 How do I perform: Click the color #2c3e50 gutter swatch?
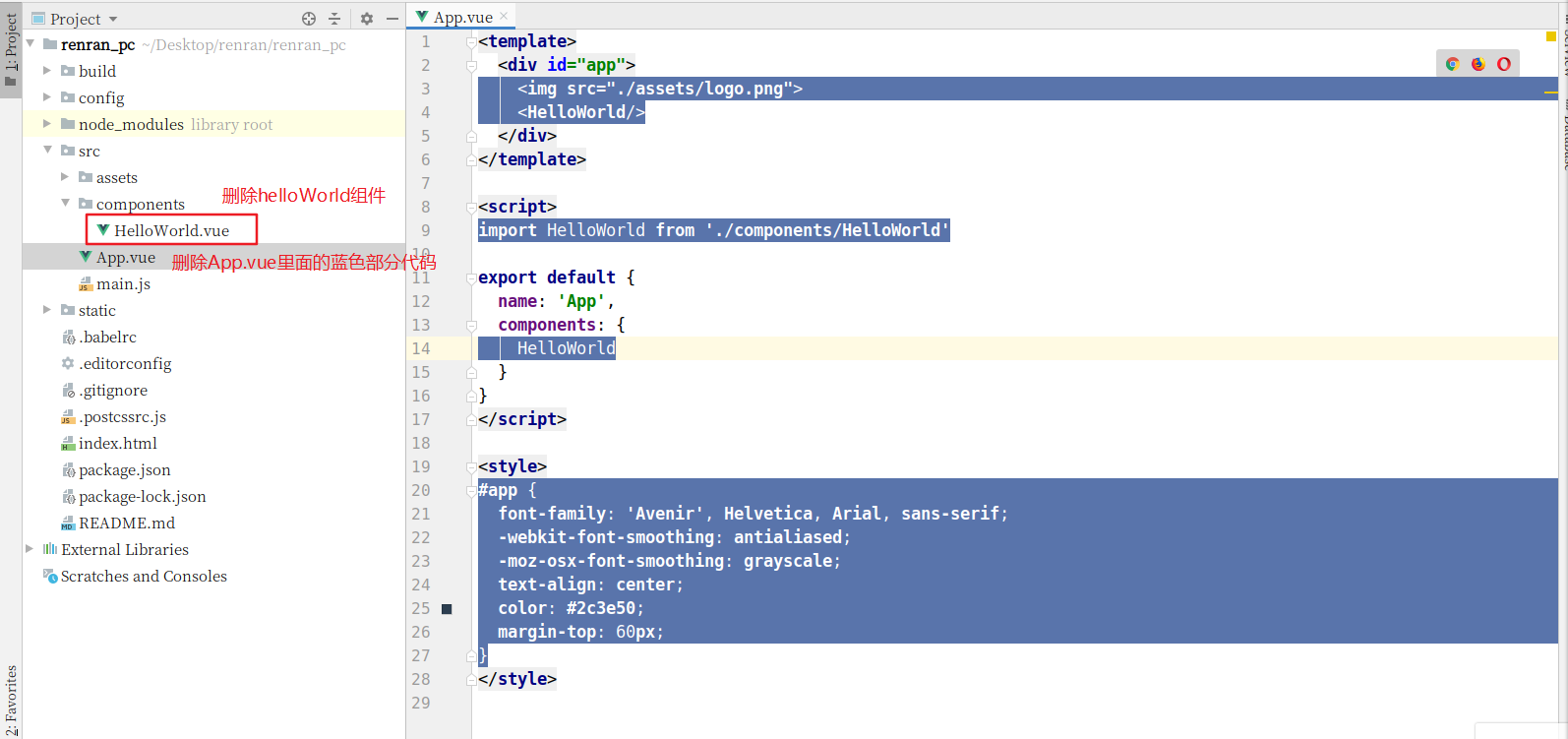coord(447,609)
